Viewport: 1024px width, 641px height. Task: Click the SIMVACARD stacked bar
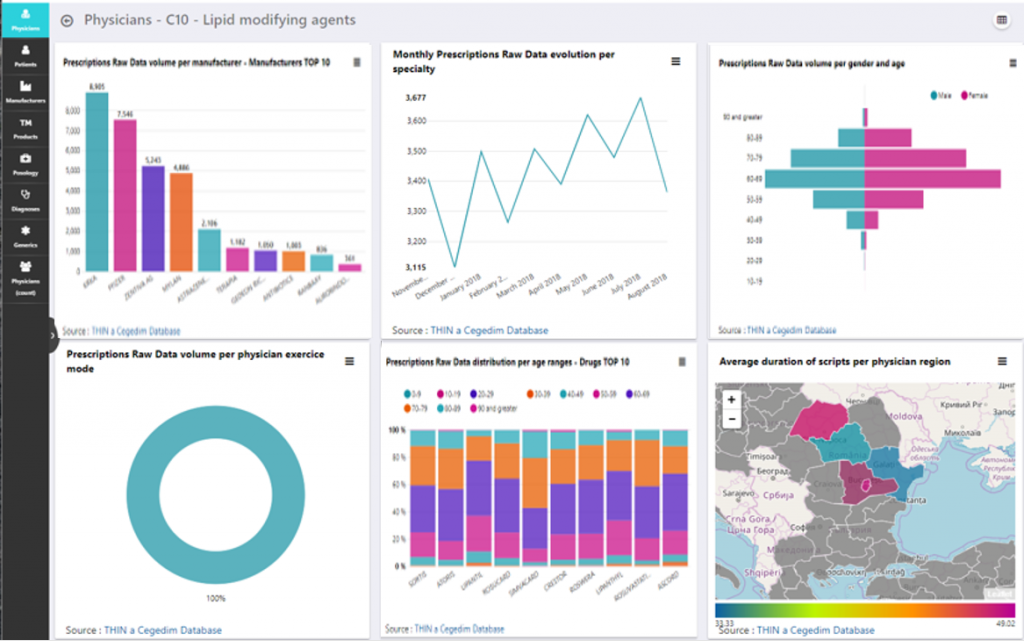coord(535,497)
